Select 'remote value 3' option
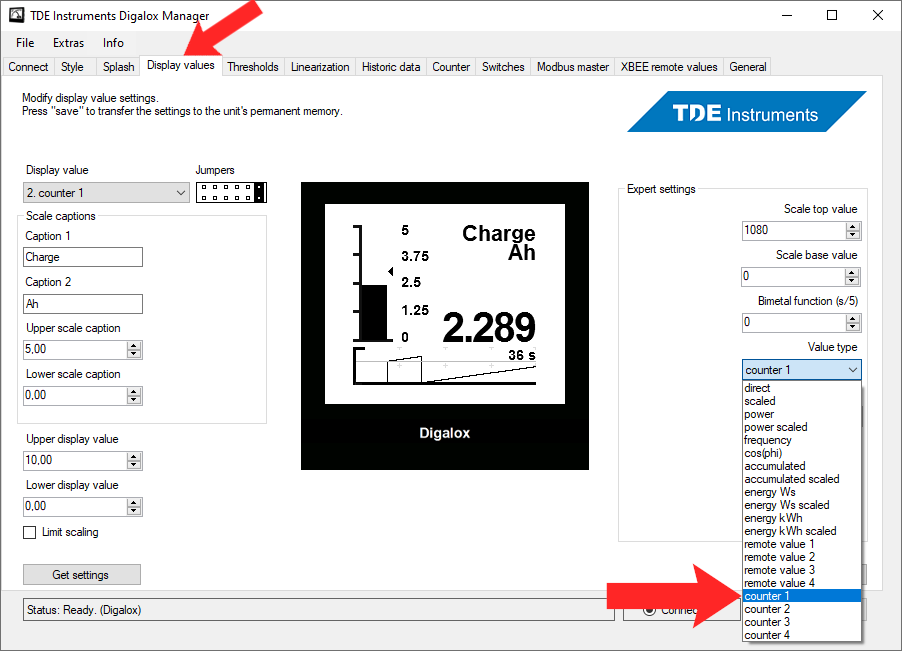Screen dimensions: 902x651 [802, 570]
